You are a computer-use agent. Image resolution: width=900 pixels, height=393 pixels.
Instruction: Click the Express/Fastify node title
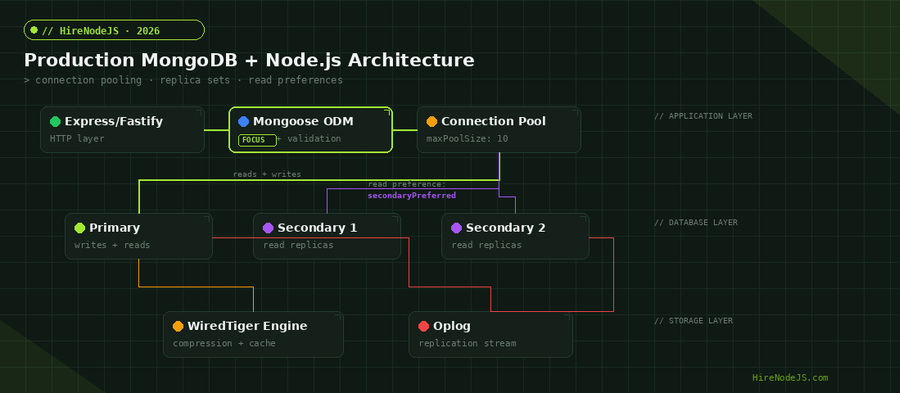coord(114,122)
